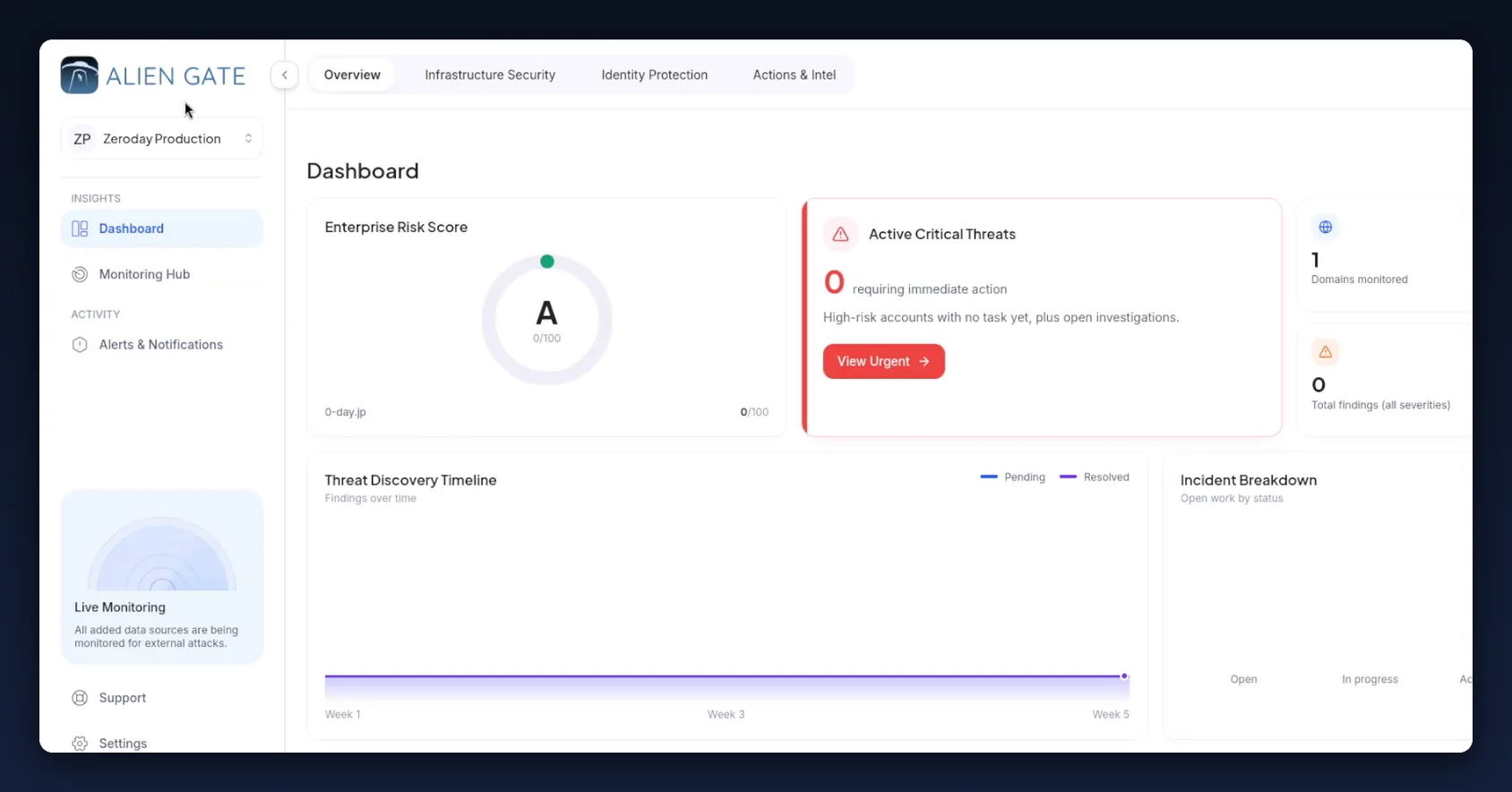Open the Identity Protection tab
Viewport: 1512px width, 792px height.
pos(655,75)
